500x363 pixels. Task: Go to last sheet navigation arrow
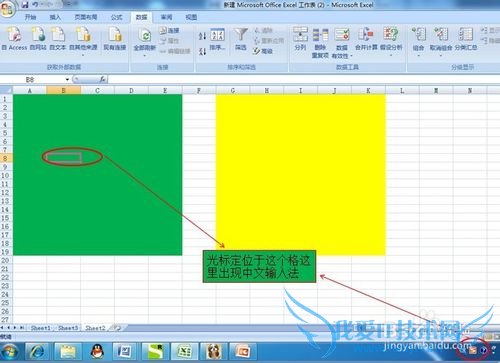[x=22, y=328]
